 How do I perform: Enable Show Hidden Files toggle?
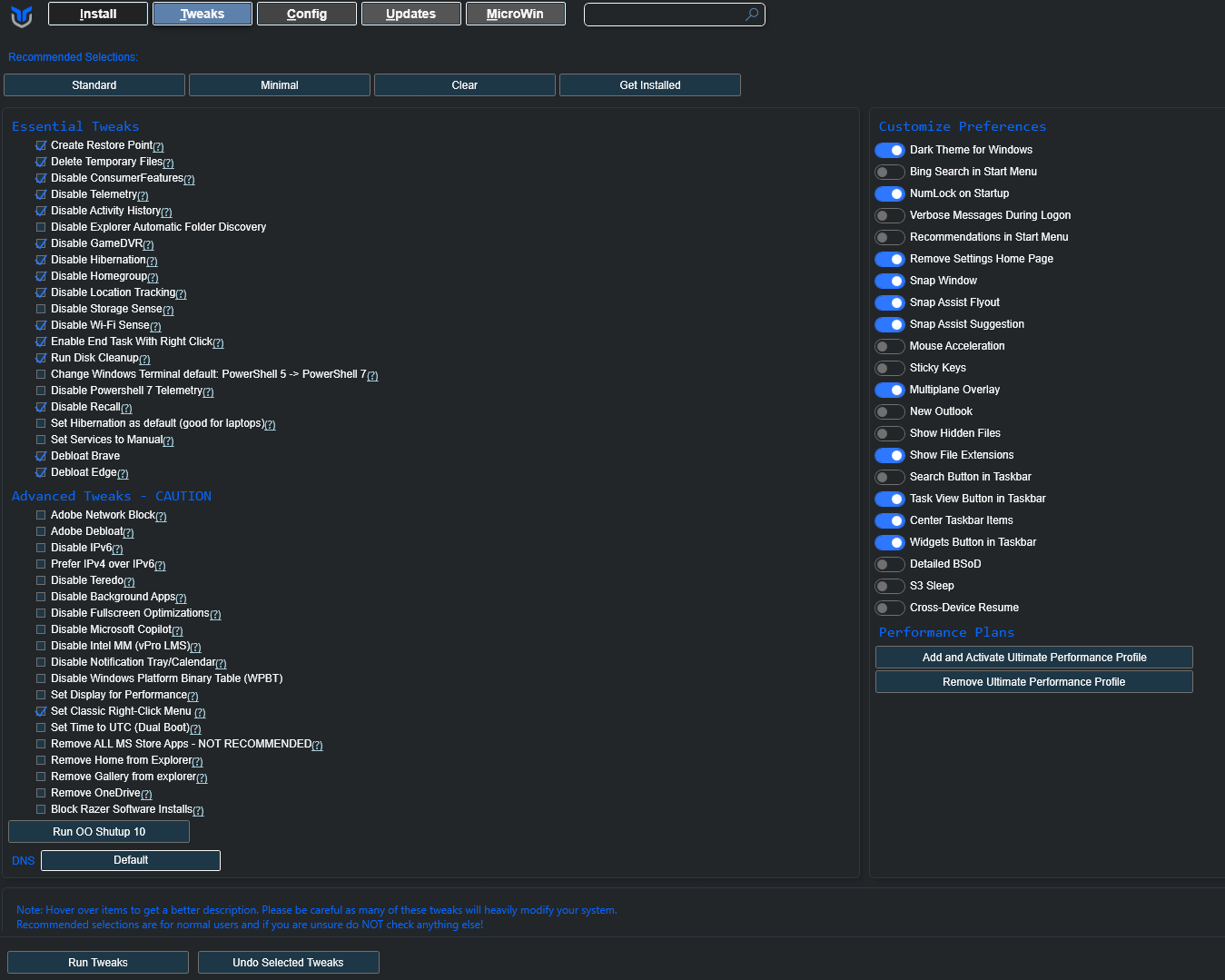(x=890, y=433)
